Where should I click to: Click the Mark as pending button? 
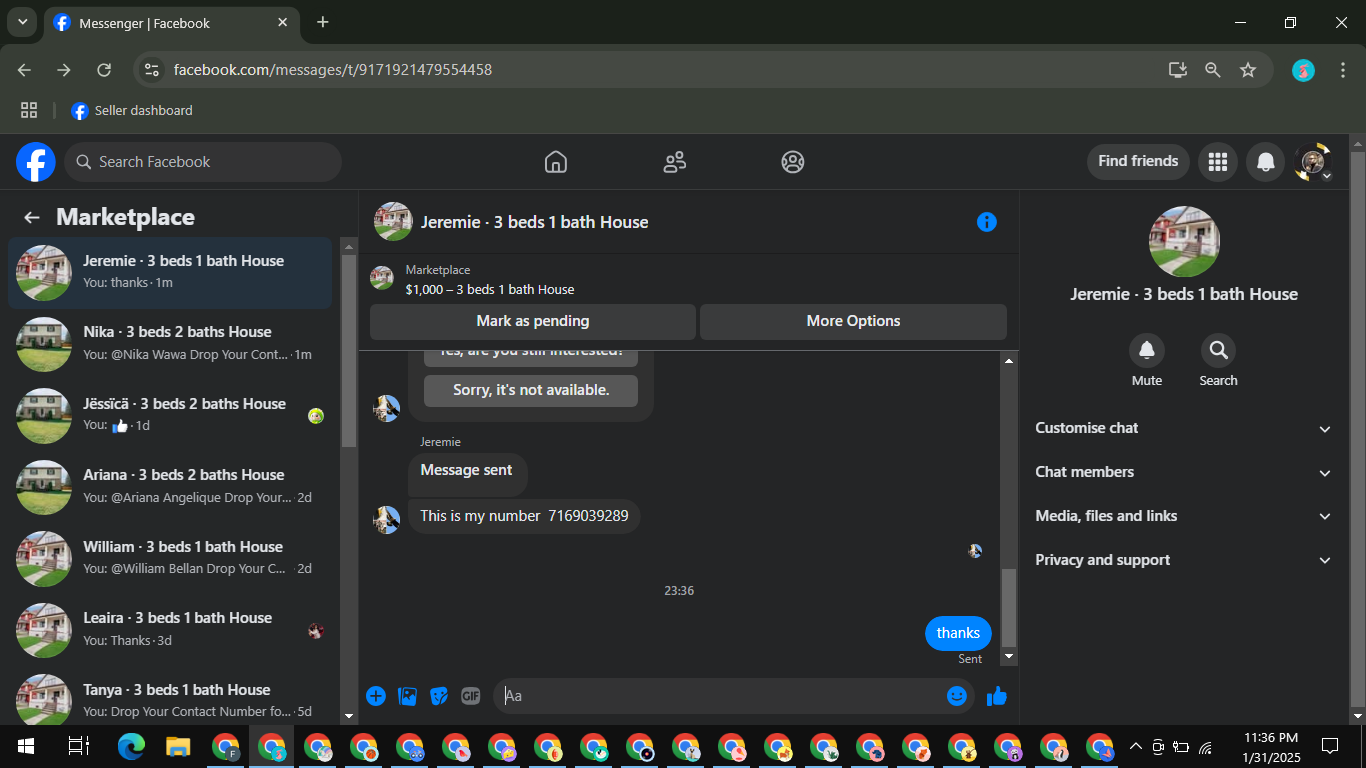(533, 321)
